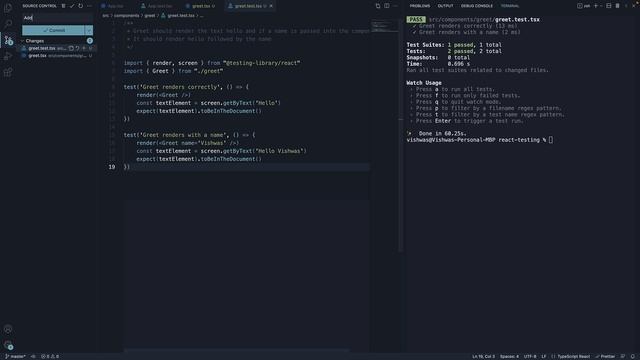Open file icon on greet.test.tsx row
This screenshot has width=640, height=360.
coord(71,48)
